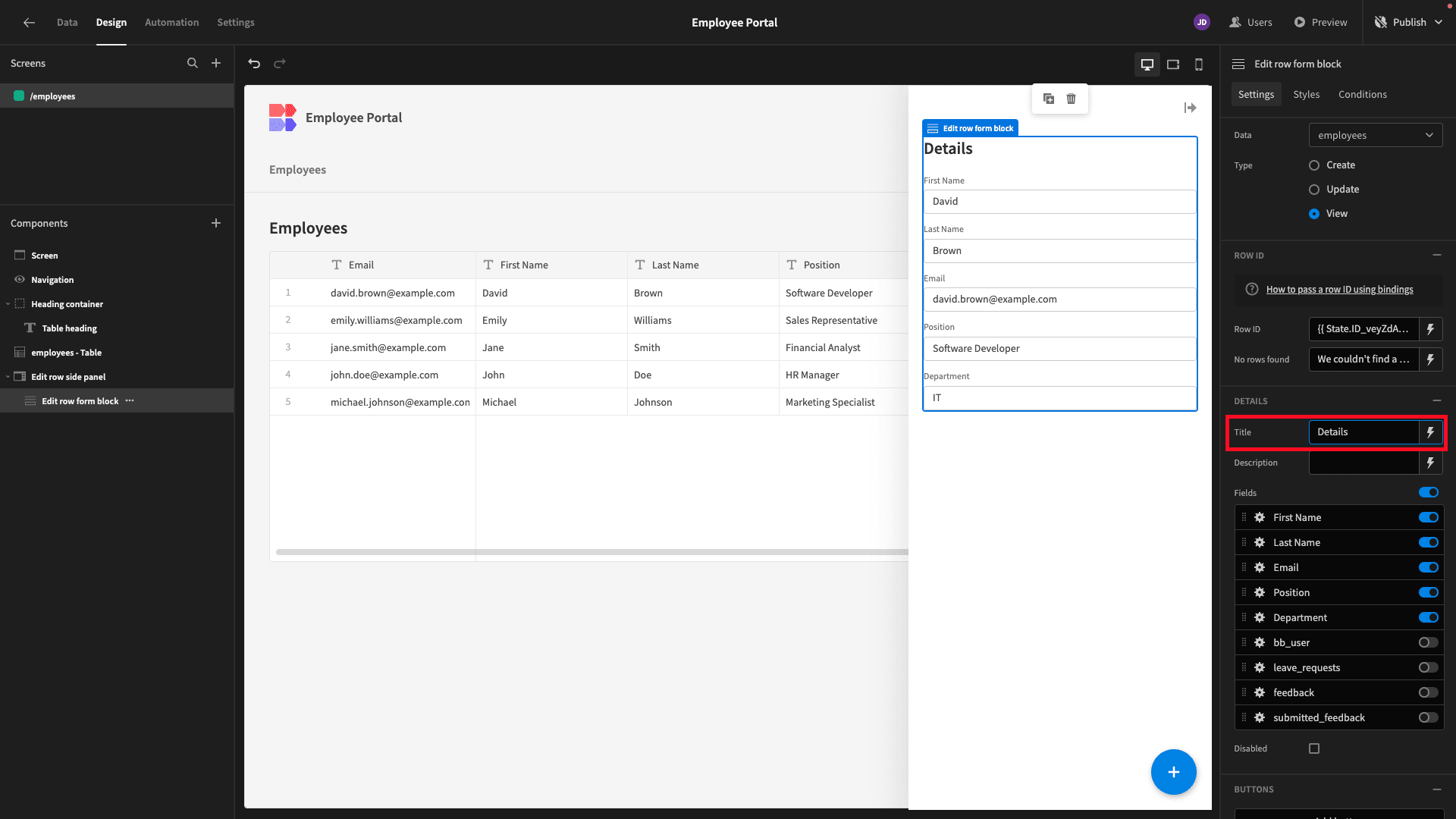Viewport: 1456px width, 819px height.
Task: Enable the bb_user field toggle
Action: pyautogui.click(x=1429, y=643)
